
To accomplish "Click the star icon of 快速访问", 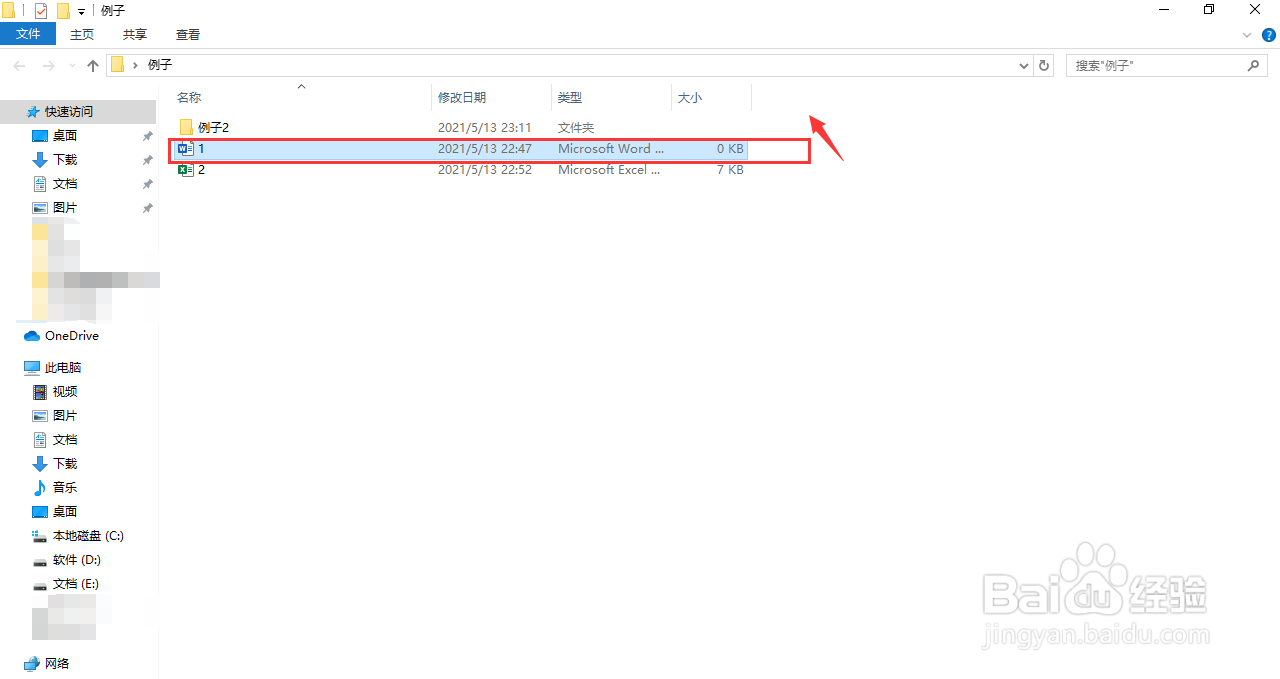I will 32,111.
